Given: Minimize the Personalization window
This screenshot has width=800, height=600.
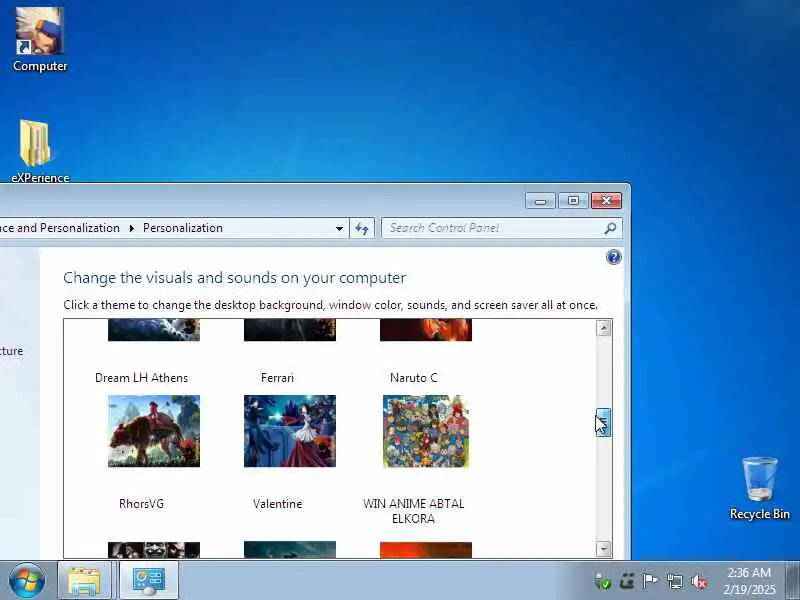Looking at the screenshot, I should pos(541,201).
